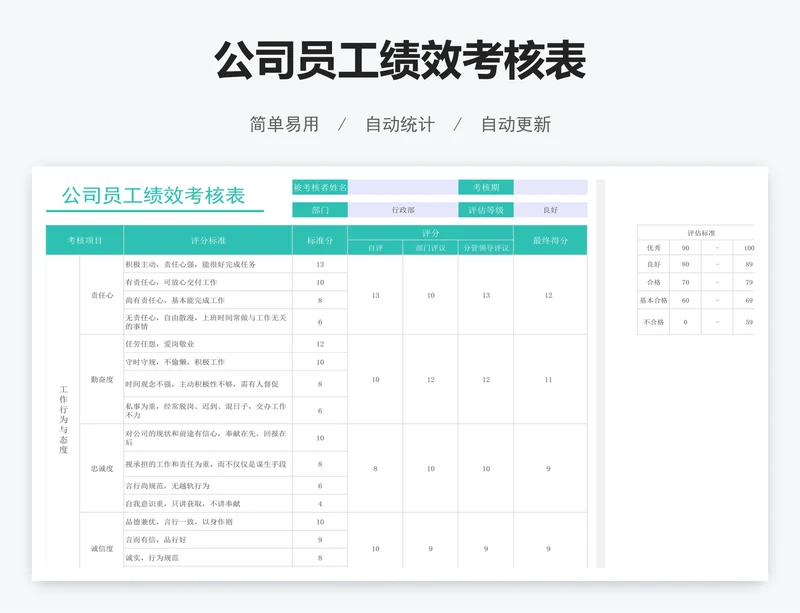Click the lower bound 60 in 基本合格 row
This screenshot has width=800, height=613.
pos(685,300)
